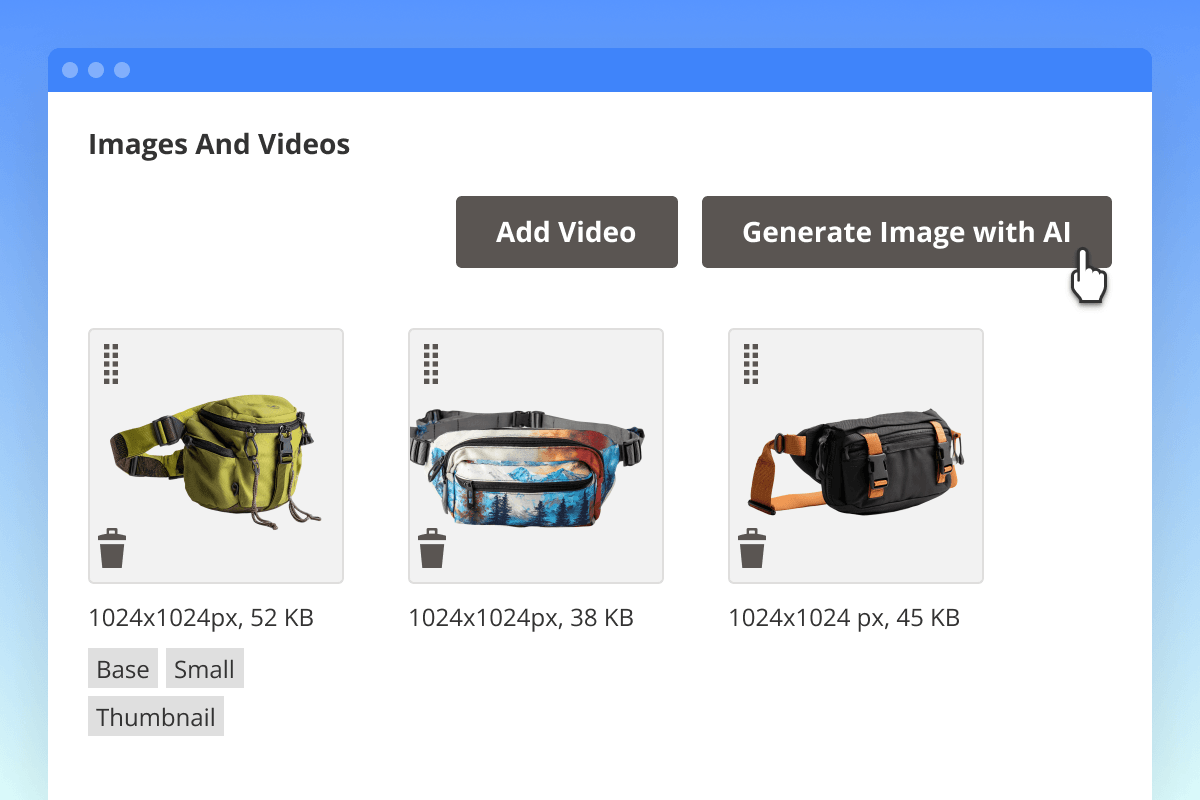
Task: Remove the black and orange bag image
Action: point(752,549)
